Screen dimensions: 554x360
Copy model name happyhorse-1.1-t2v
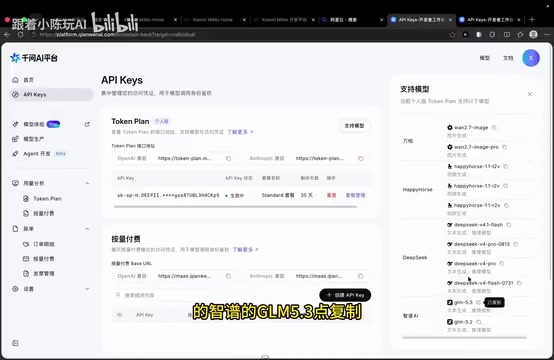pyautogui.click(x=506, y=166)
